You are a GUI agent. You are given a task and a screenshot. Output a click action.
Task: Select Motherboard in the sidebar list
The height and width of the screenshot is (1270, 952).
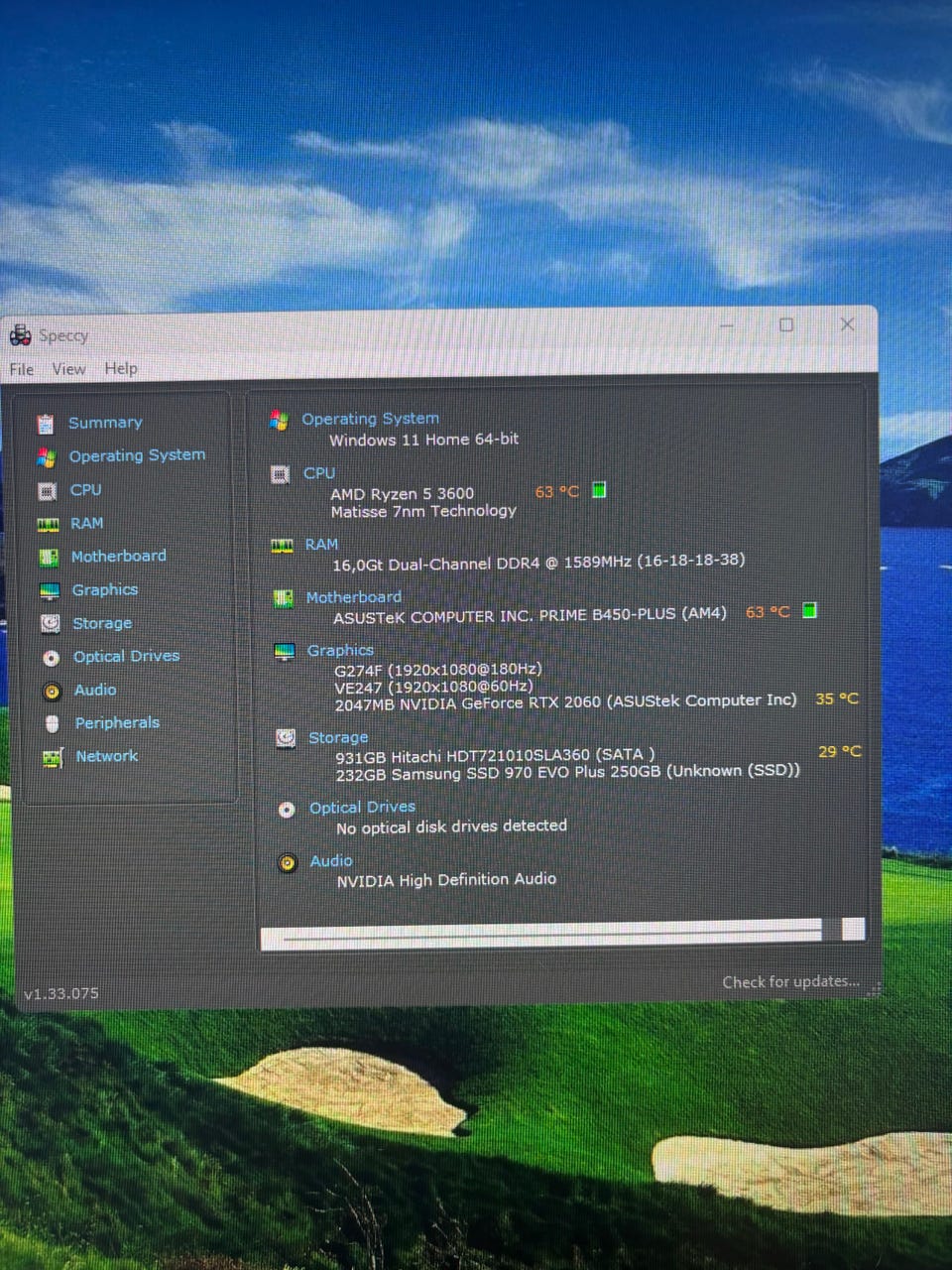[119, 557]
